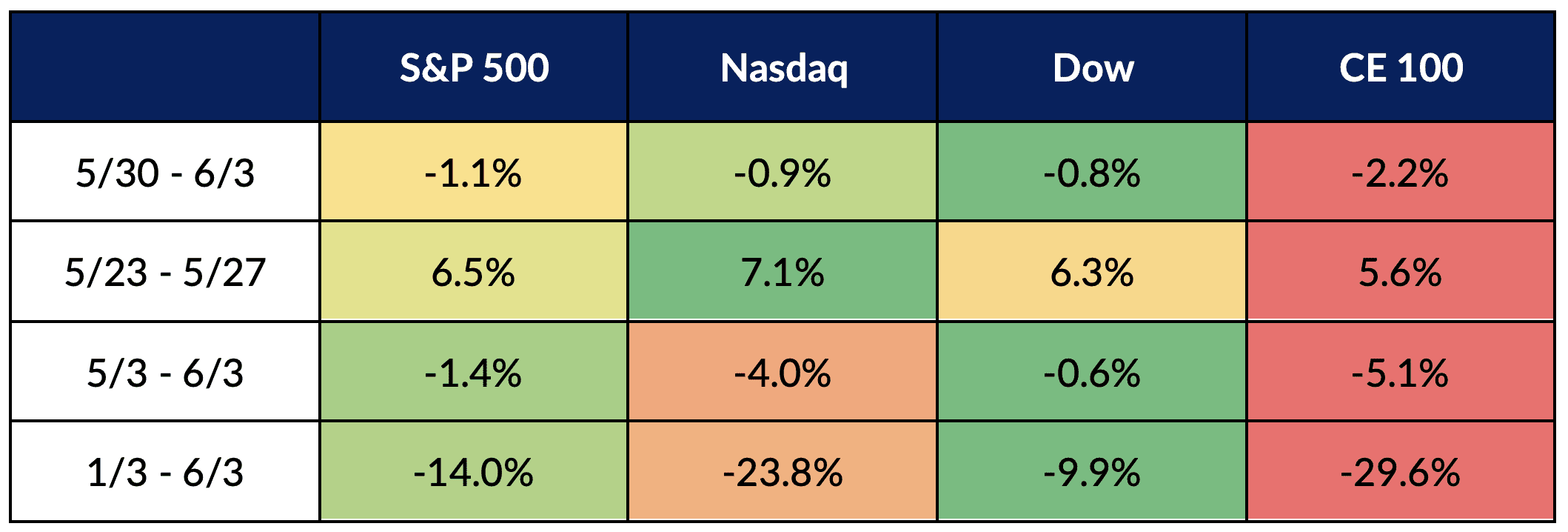Click the 5/30 - 6/3 row label
Image resolution: width=1568 pixels, height=532 pixels.
[165, 173]
